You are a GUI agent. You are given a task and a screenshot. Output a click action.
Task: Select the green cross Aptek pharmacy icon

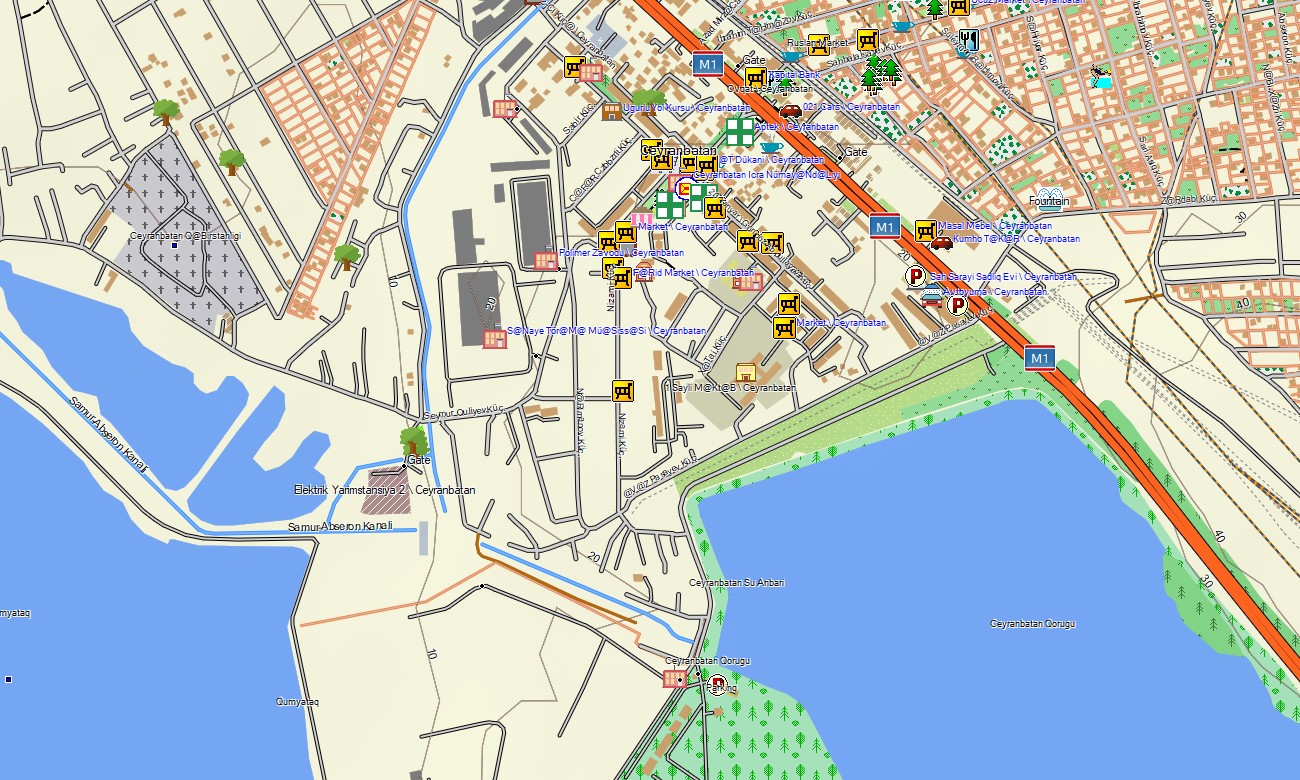(740, 131)
